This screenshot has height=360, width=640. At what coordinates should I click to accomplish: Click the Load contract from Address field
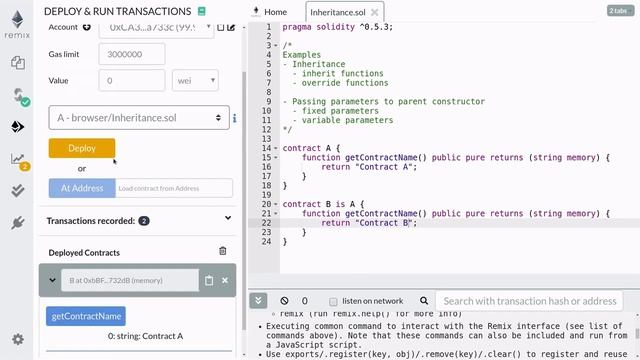click(x=174, y=188)
